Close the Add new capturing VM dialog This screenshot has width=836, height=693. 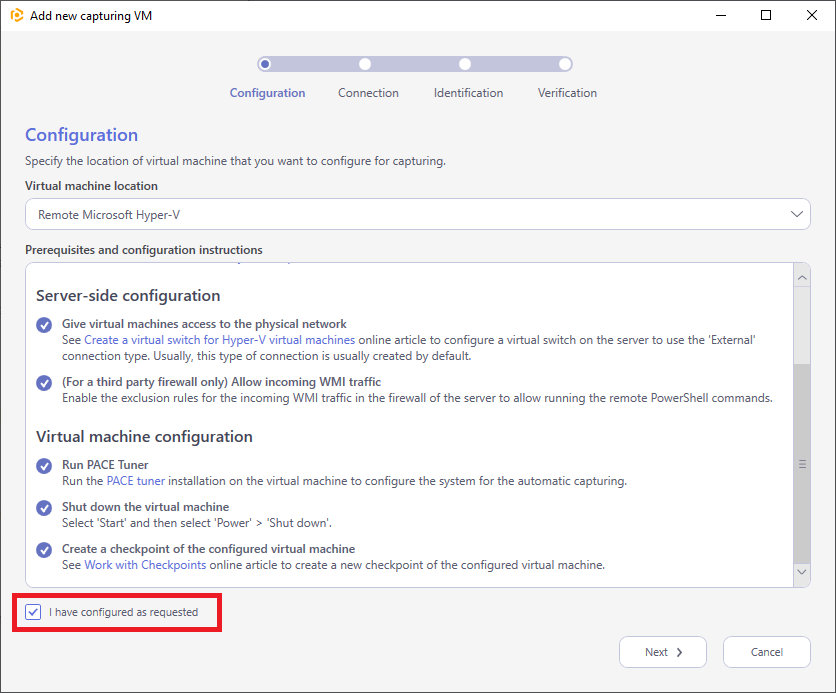click(x=811, y=15)
